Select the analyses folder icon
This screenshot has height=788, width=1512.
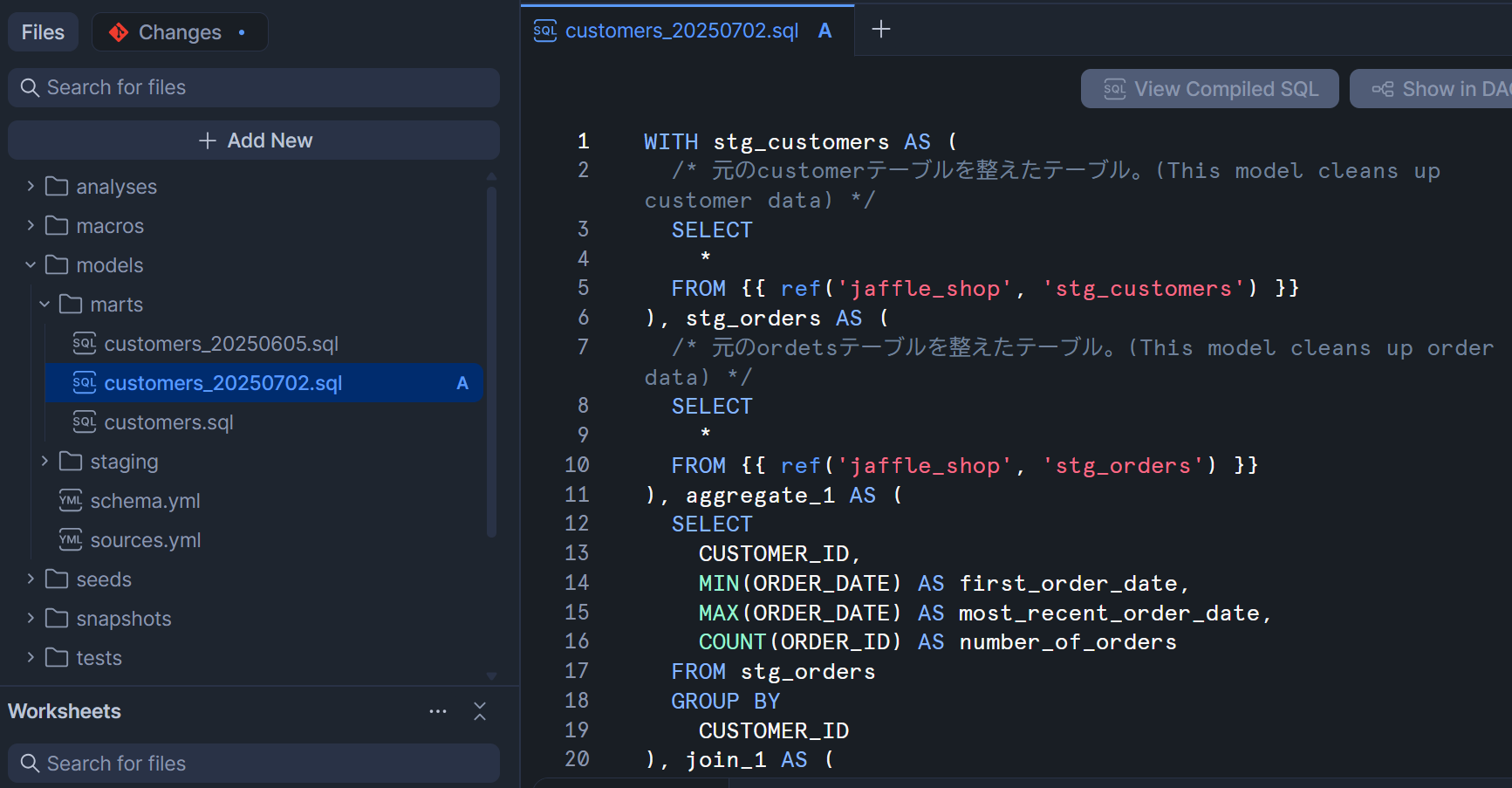(x=57, y=186)
